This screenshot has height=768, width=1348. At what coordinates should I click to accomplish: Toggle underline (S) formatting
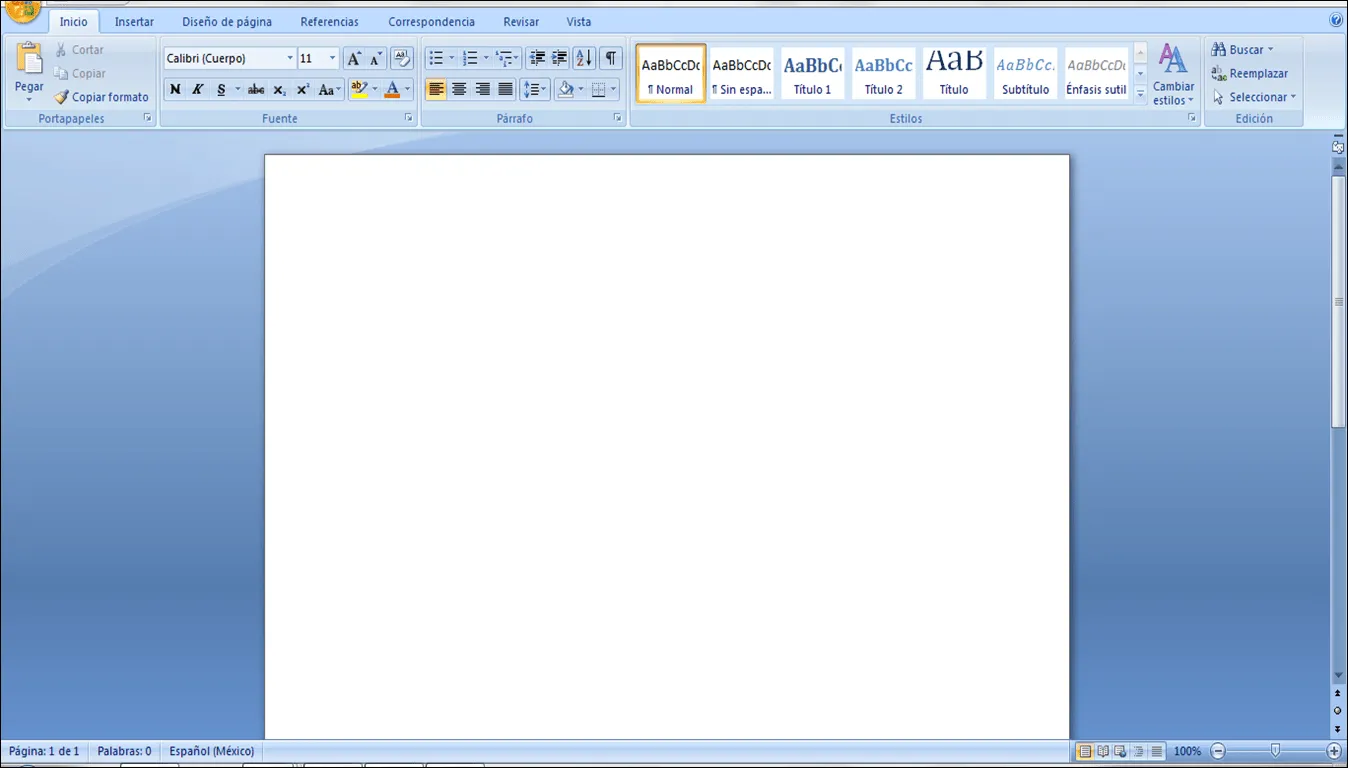pyautogui.click(x=221, y=90)
